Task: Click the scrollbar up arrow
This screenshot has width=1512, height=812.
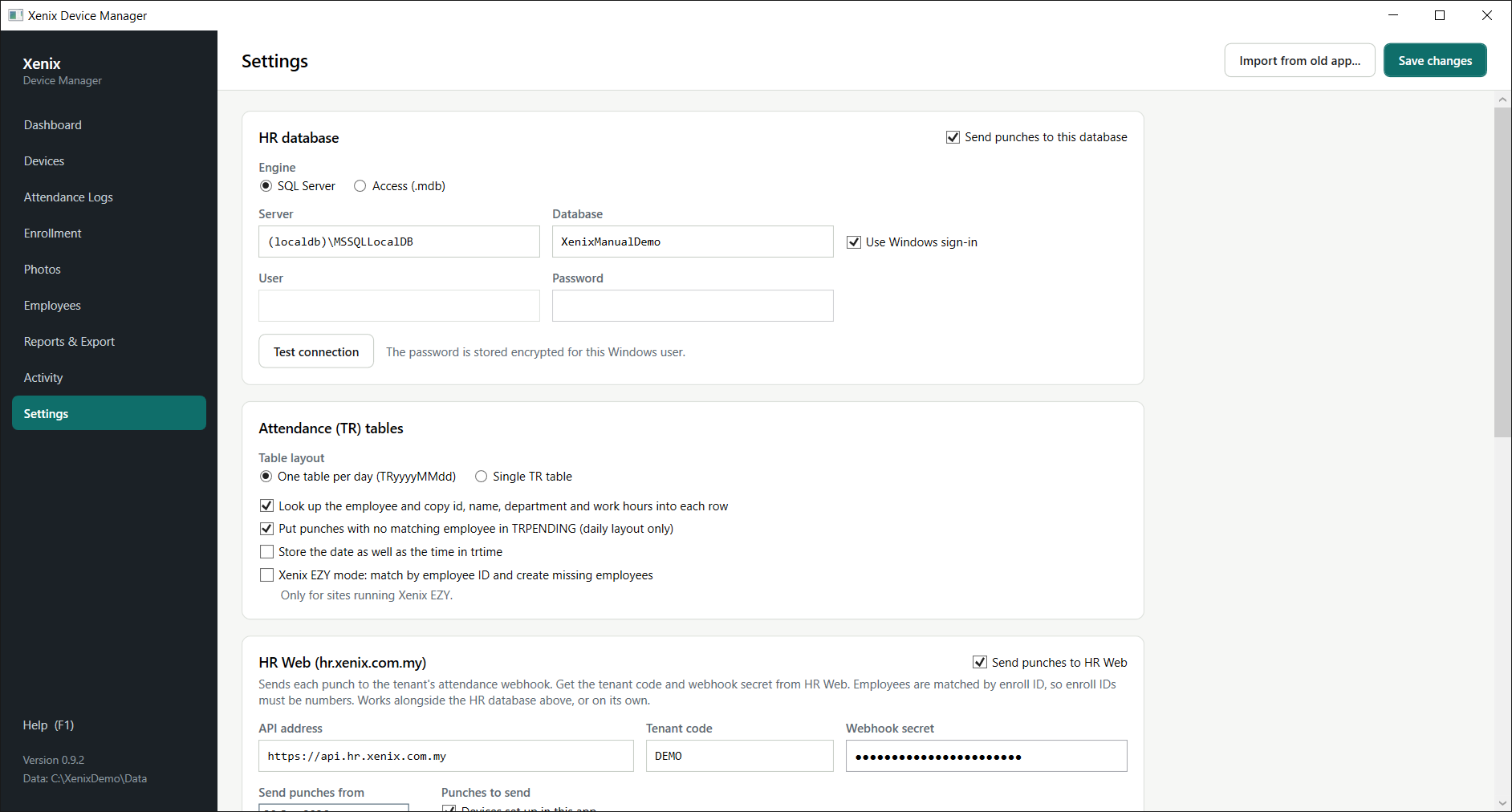Action: point(1502,100)
